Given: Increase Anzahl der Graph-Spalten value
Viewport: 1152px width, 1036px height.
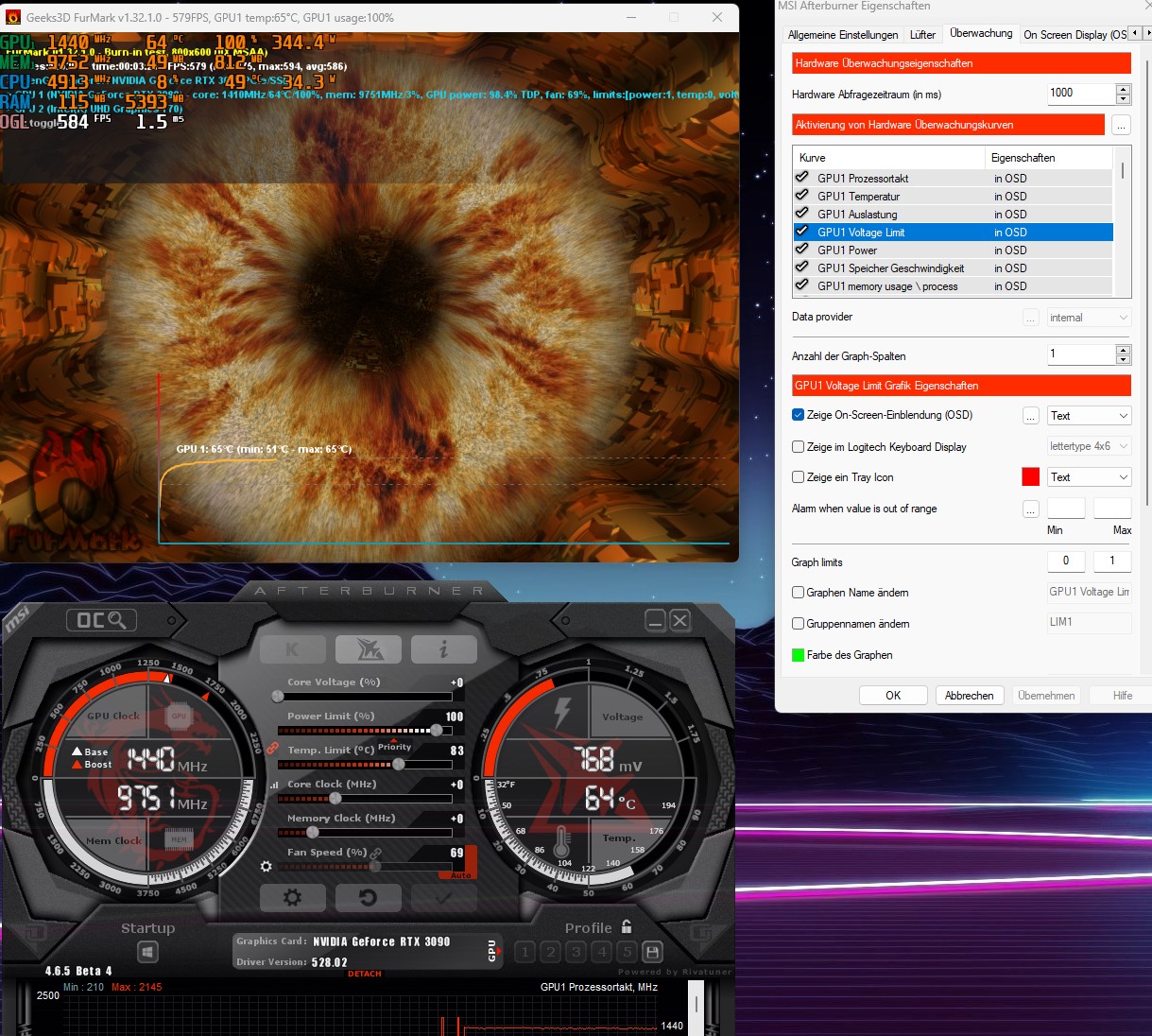Looking at the screenshot, I should click(x=1123, y=351).
